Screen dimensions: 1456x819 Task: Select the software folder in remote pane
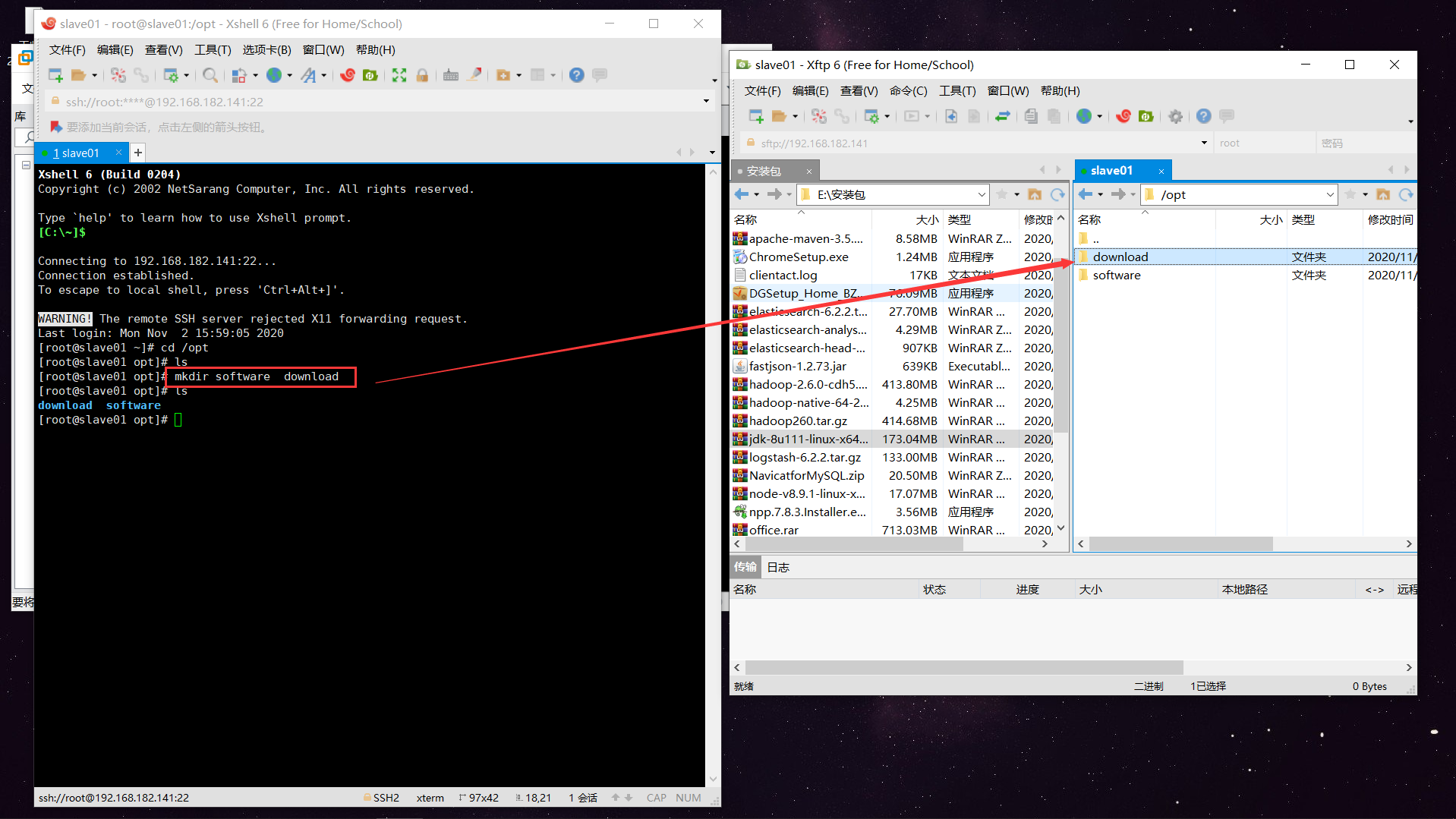point(1246,275)
